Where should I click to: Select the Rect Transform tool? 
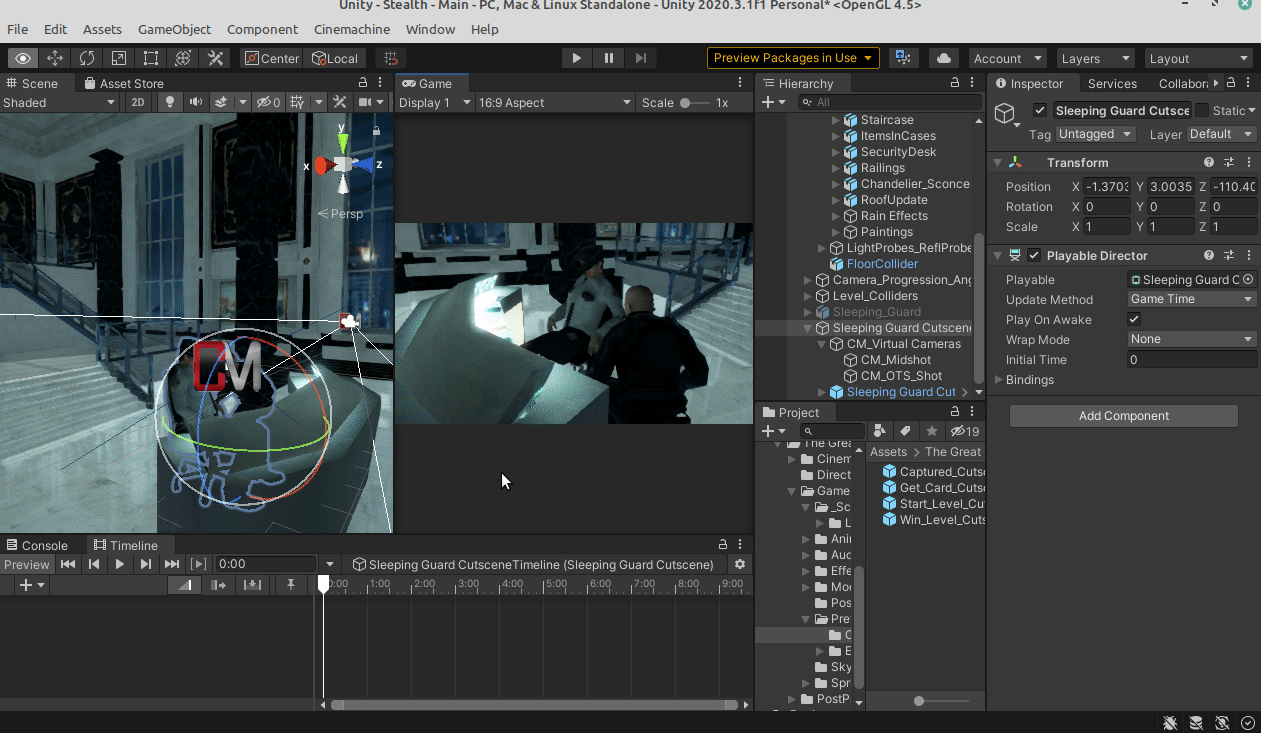[x=151, y=58]
